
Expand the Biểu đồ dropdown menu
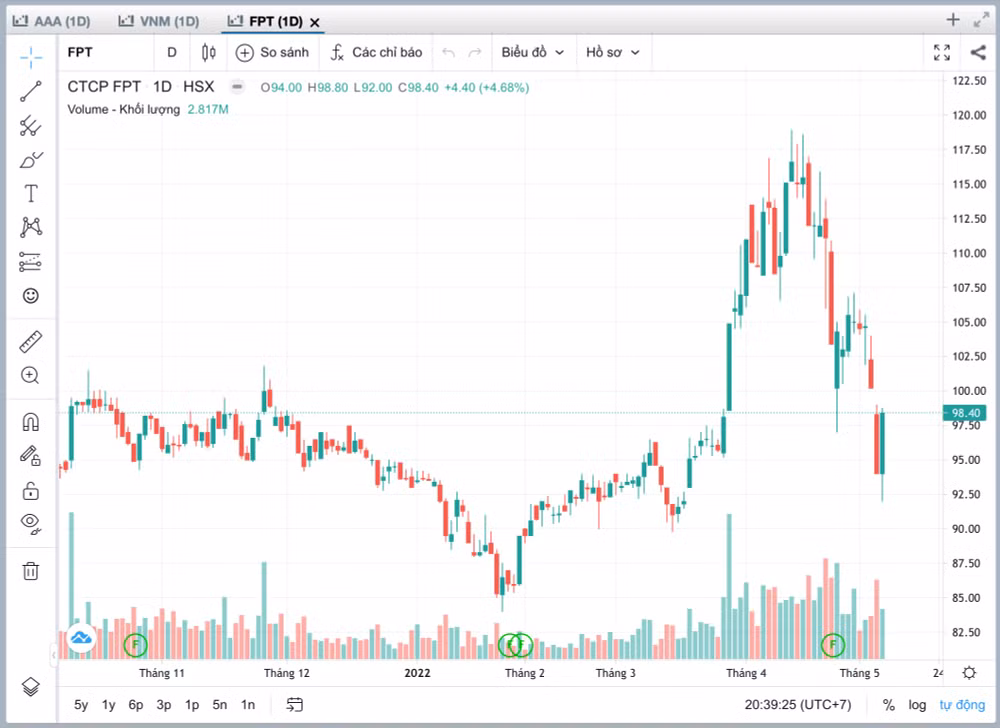coord(533,52)
